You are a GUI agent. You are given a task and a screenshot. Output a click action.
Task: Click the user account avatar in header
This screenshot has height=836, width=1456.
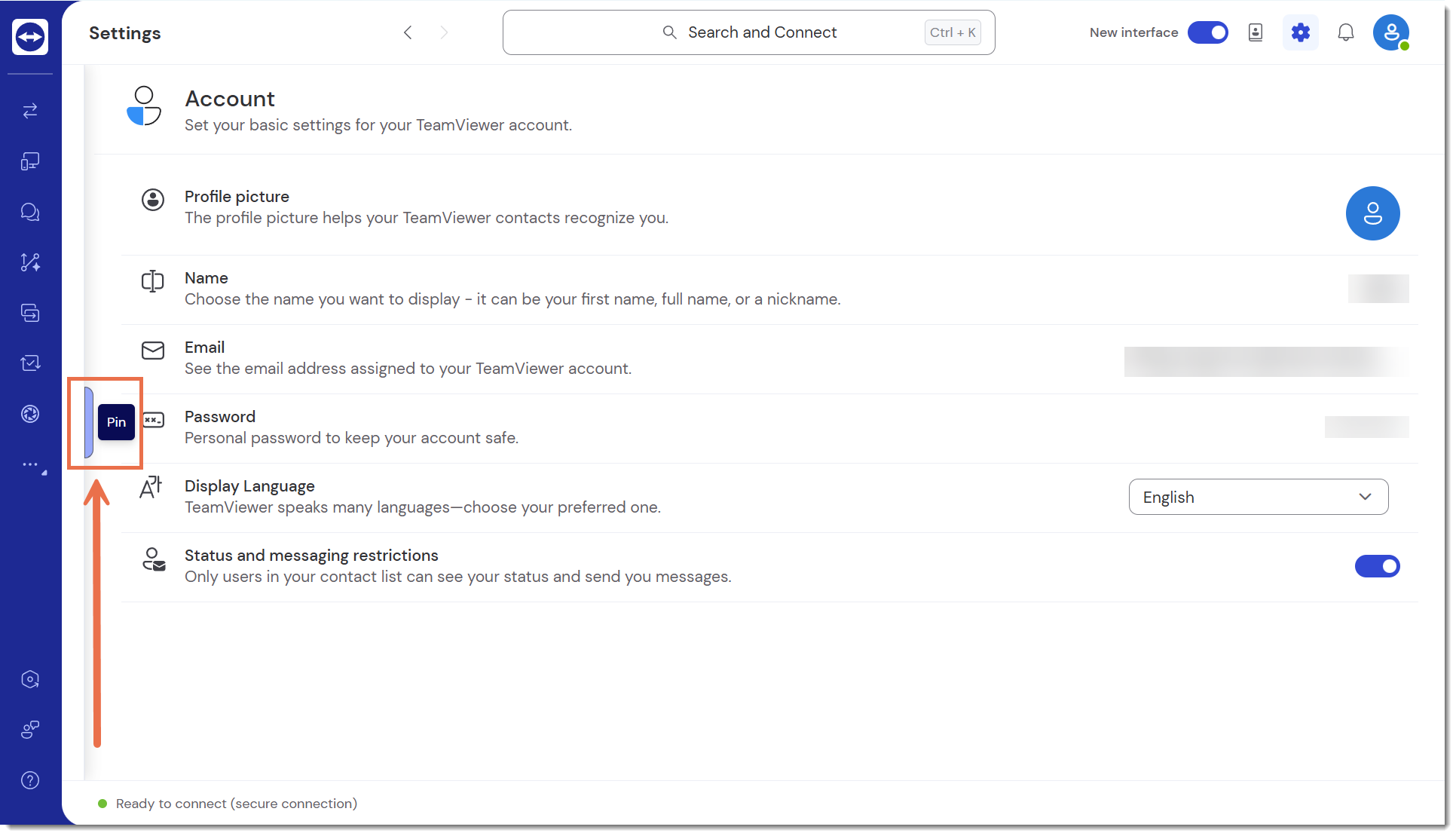point(1390,32)
